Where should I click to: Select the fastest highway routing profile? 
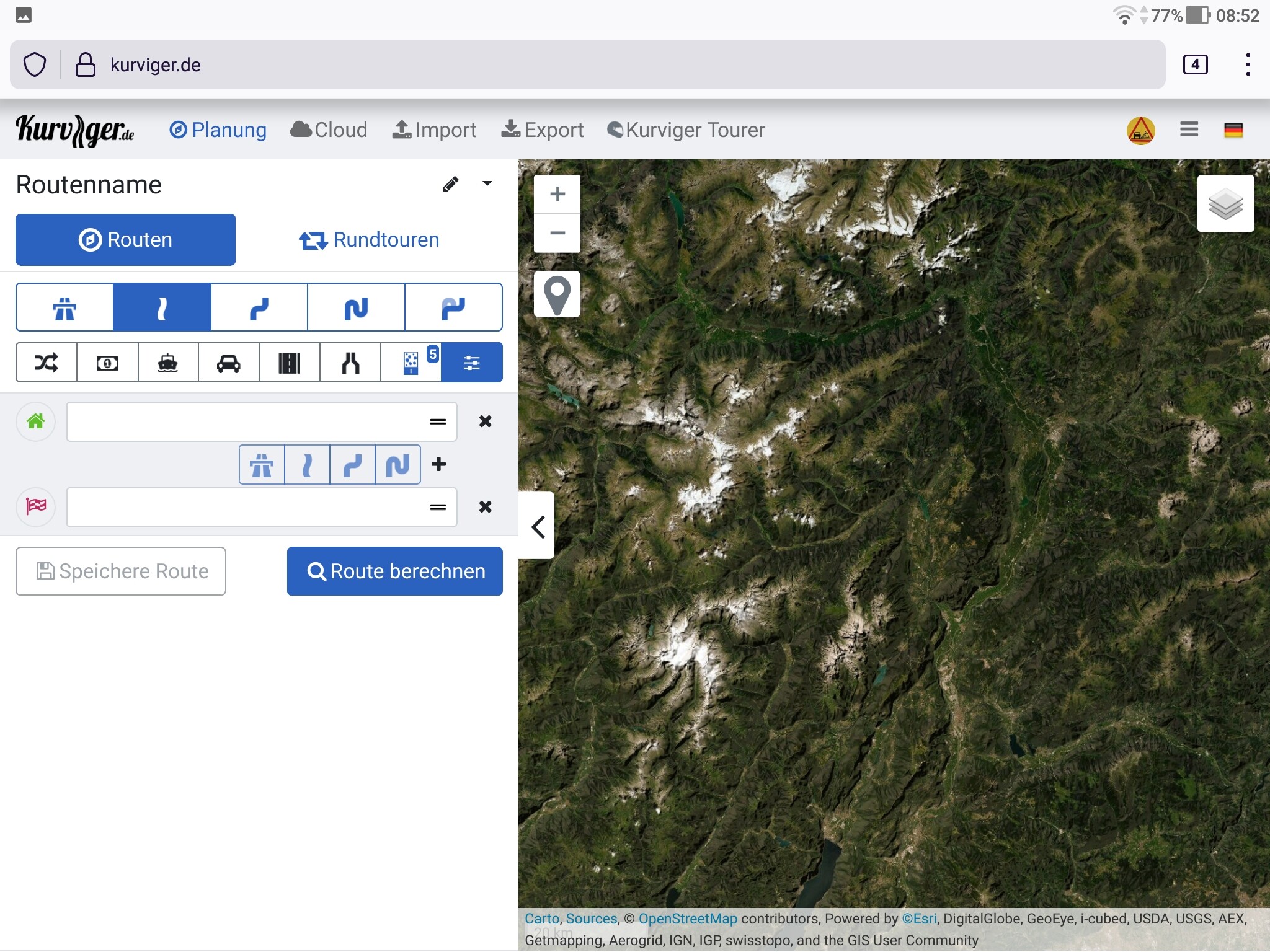click(64, 307)
